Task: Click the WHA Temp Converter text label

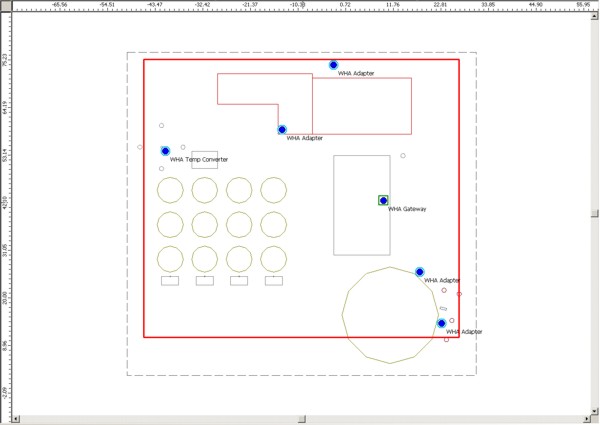Action: click(199, 160)
